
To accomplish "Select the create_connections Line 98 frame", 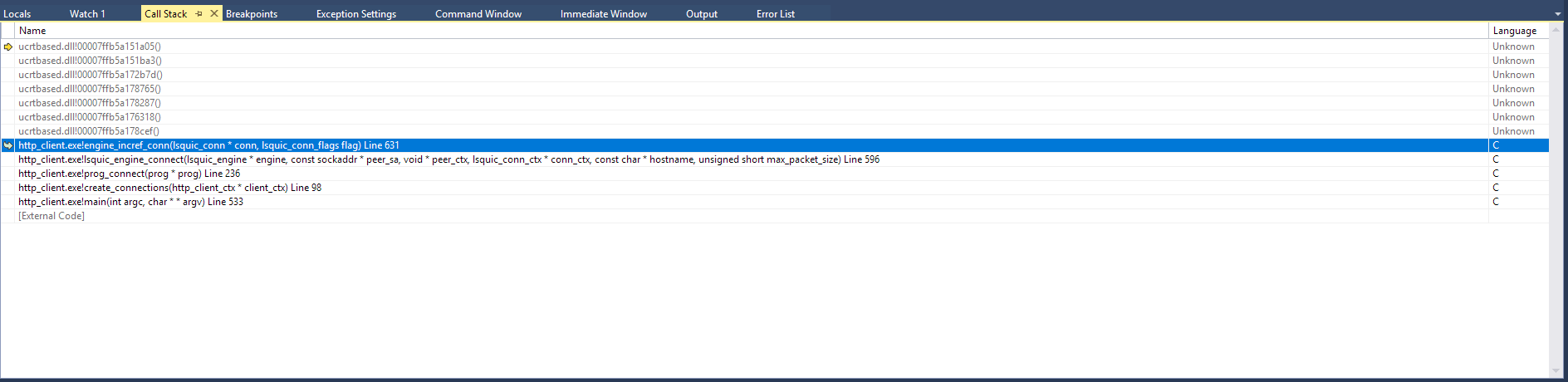I will click(169, 188).
